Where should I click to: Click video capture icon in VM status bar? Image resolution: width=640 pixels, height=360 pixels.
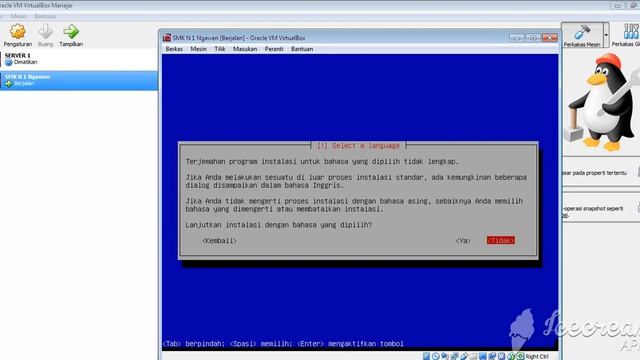(x=492, y=356)
